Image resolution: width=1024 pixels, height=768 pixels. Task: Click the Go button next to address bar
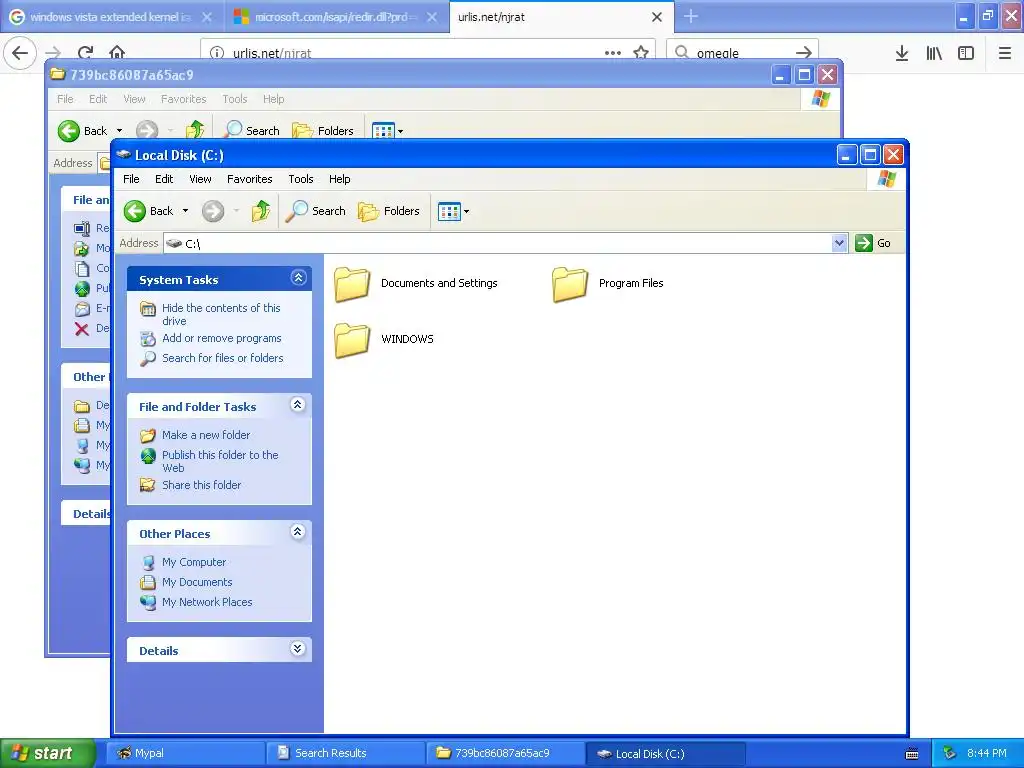(x=873, y=243)
